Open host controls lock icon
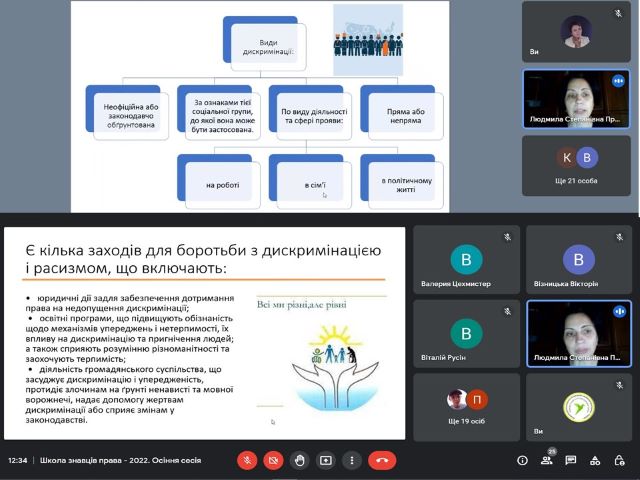 619,460
